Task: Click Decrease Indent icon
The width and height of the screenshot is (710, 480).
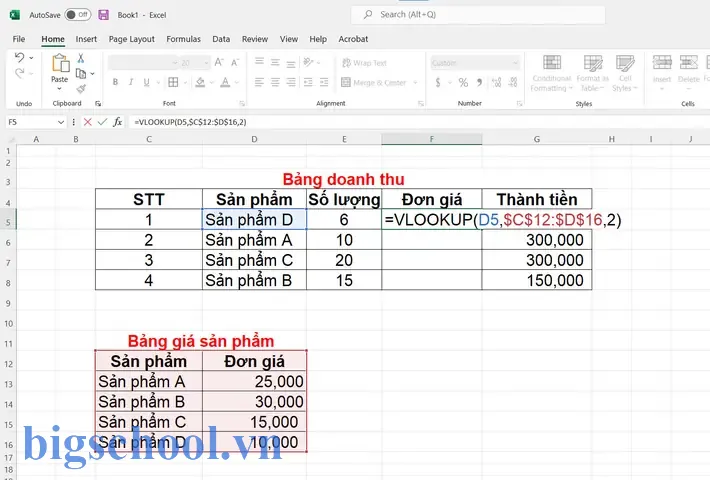Action: [x=308, y=82]
